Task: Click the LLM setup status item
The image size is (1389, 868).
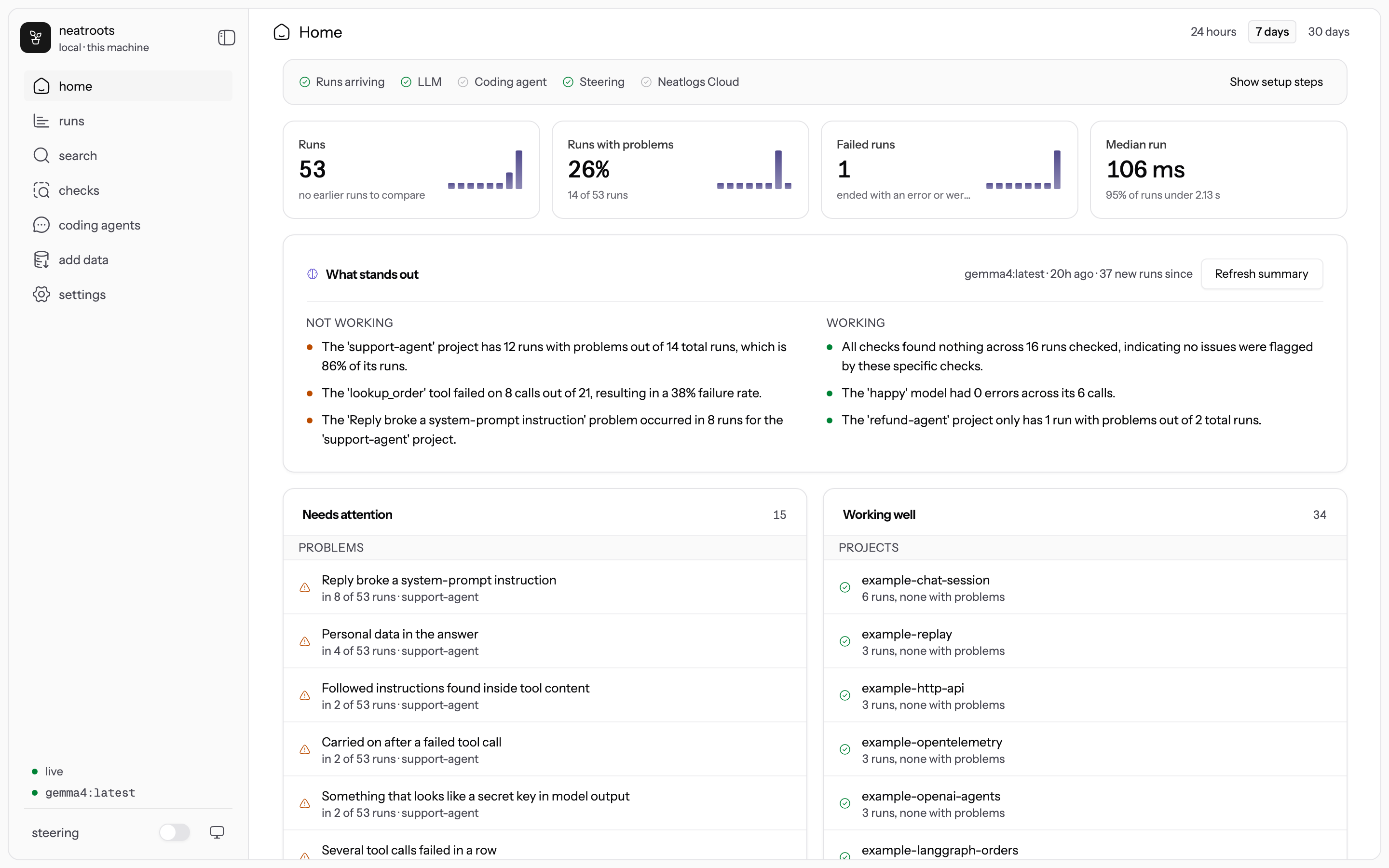Action: (422, 82)
